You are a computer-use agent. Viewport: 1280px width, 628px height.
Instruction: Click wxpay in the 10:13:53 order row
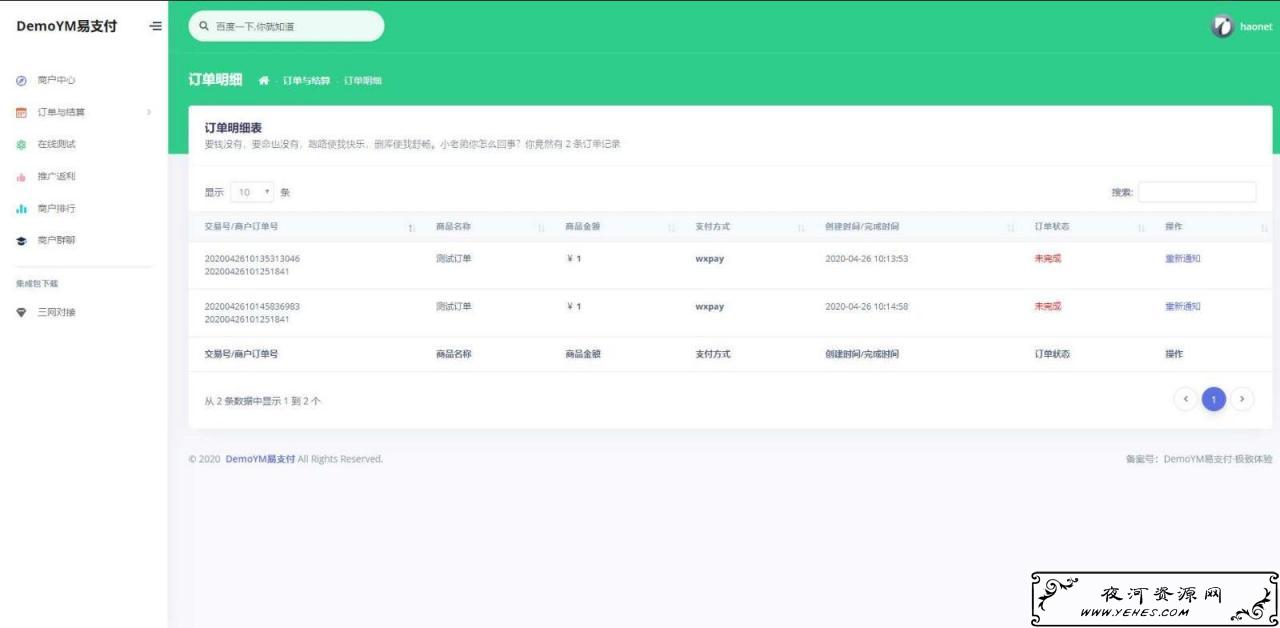[710, 259]
